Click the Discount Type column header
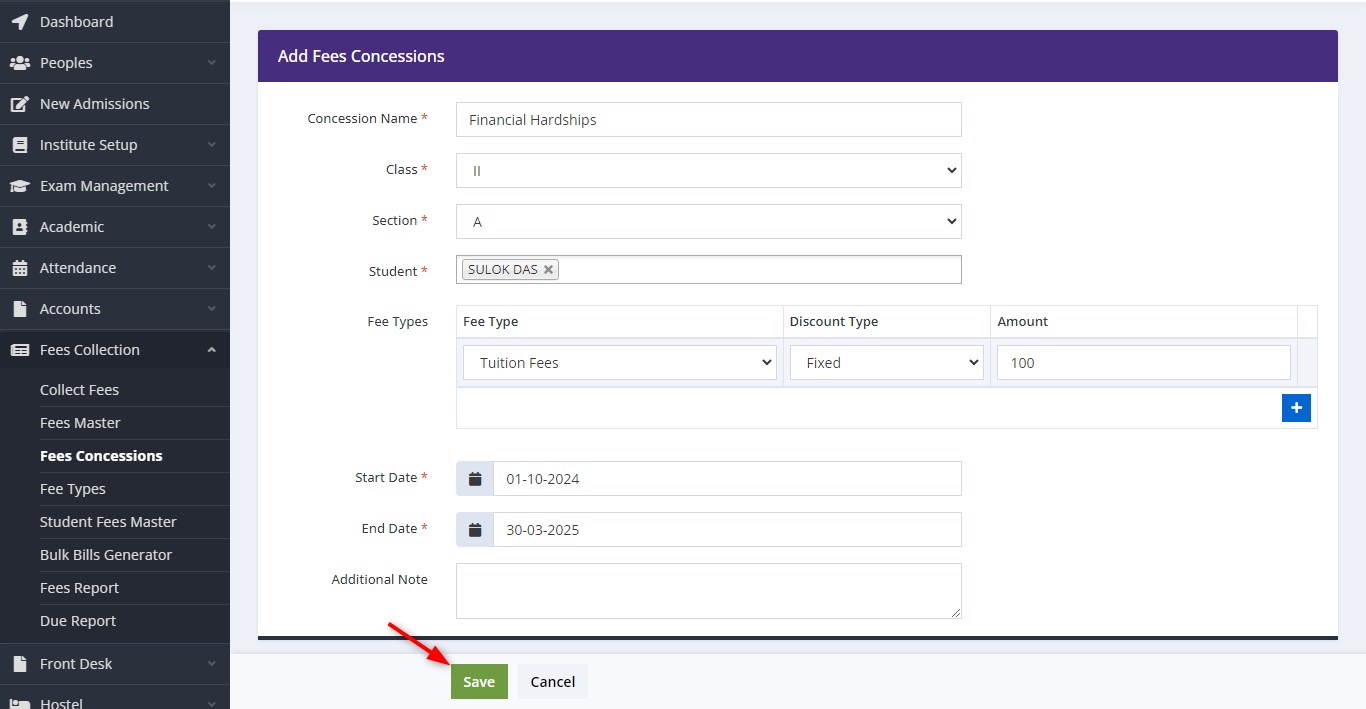This screenshot has height=709, width=1366. 834,322
